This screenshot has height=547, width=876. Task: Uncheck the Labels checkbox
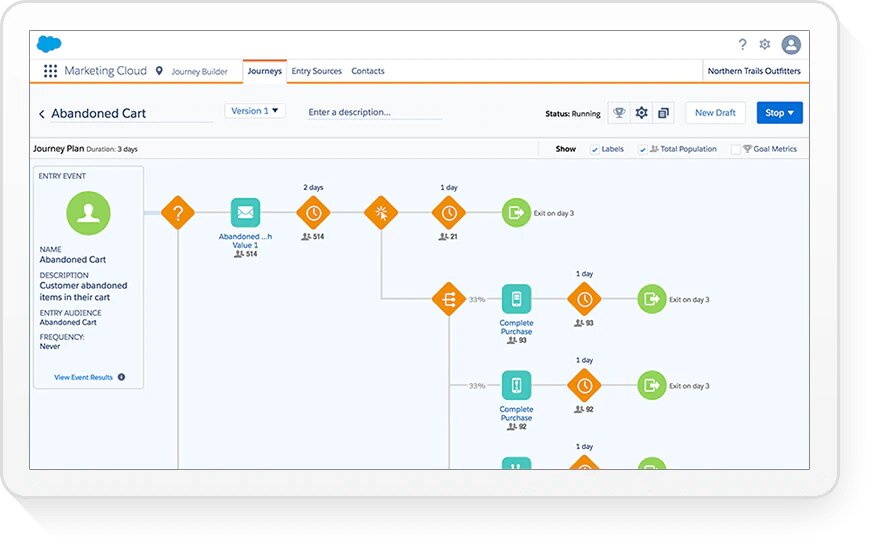[595, 149]
